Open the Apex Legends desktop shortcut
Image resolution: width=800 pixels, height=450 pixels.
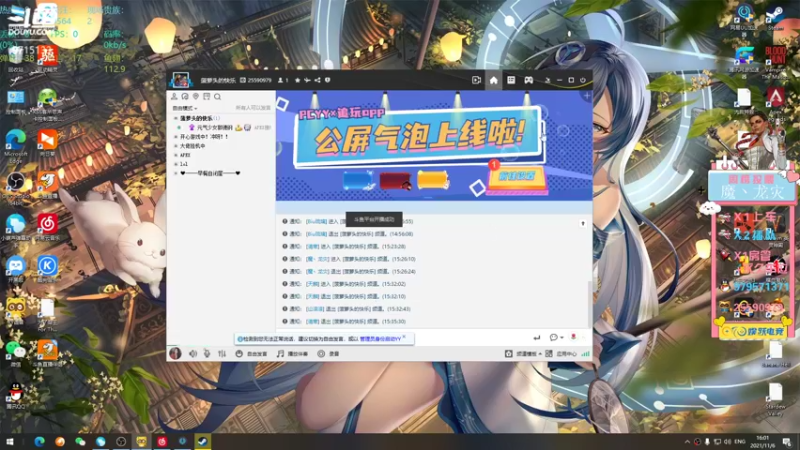[776, 104]
